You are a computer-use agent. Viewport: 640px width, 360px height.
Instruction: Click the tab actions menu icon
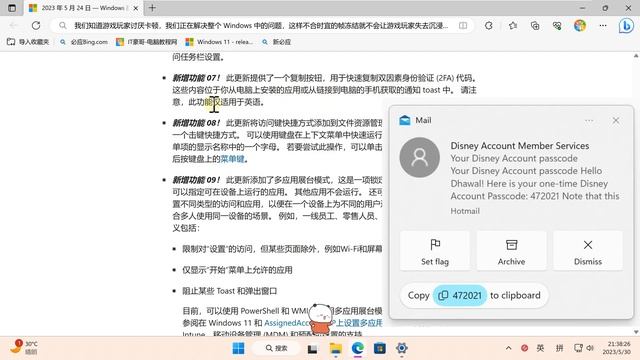pos(12,8)
